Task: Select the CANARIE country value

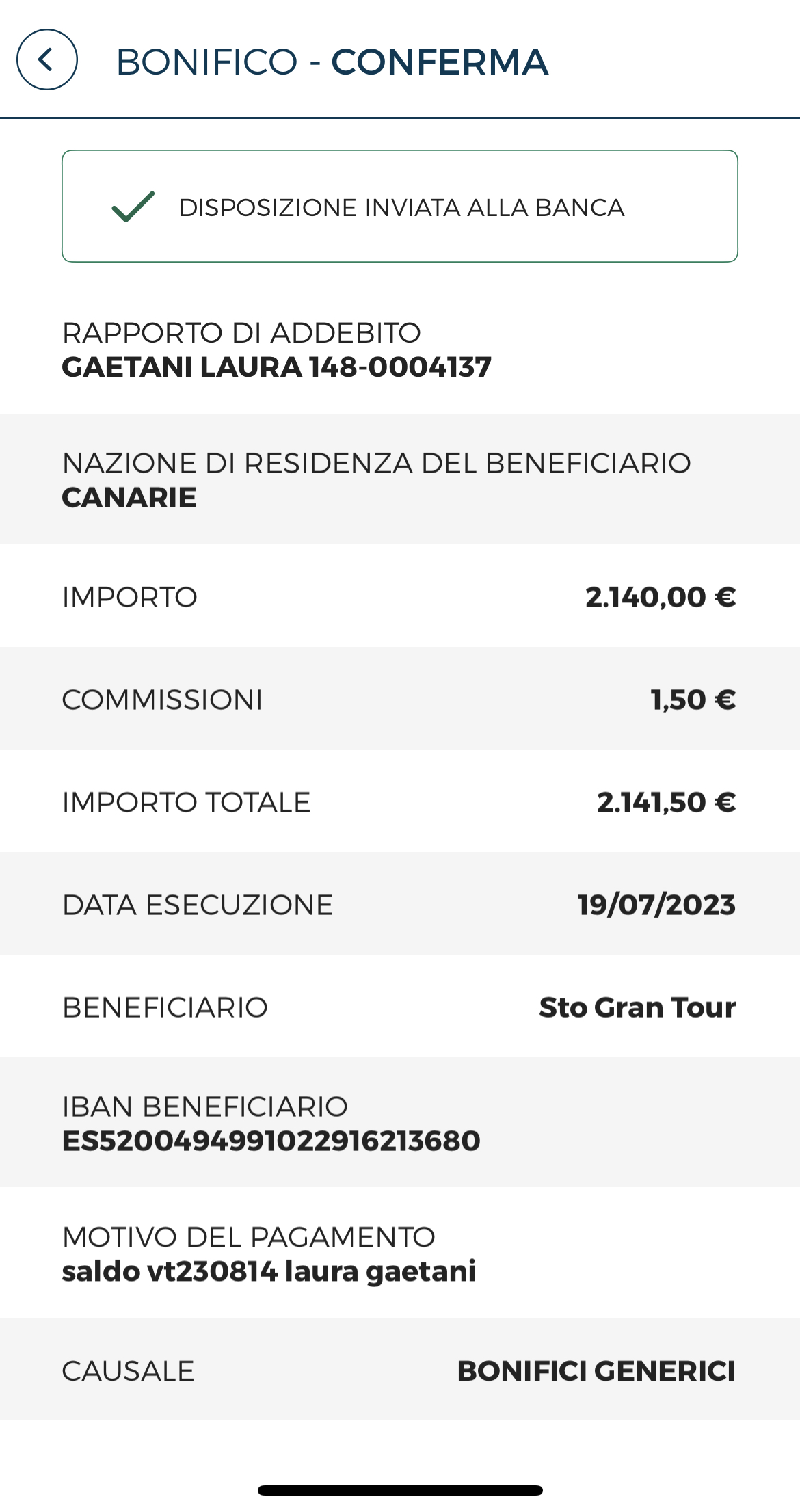Action: point(129,498)
